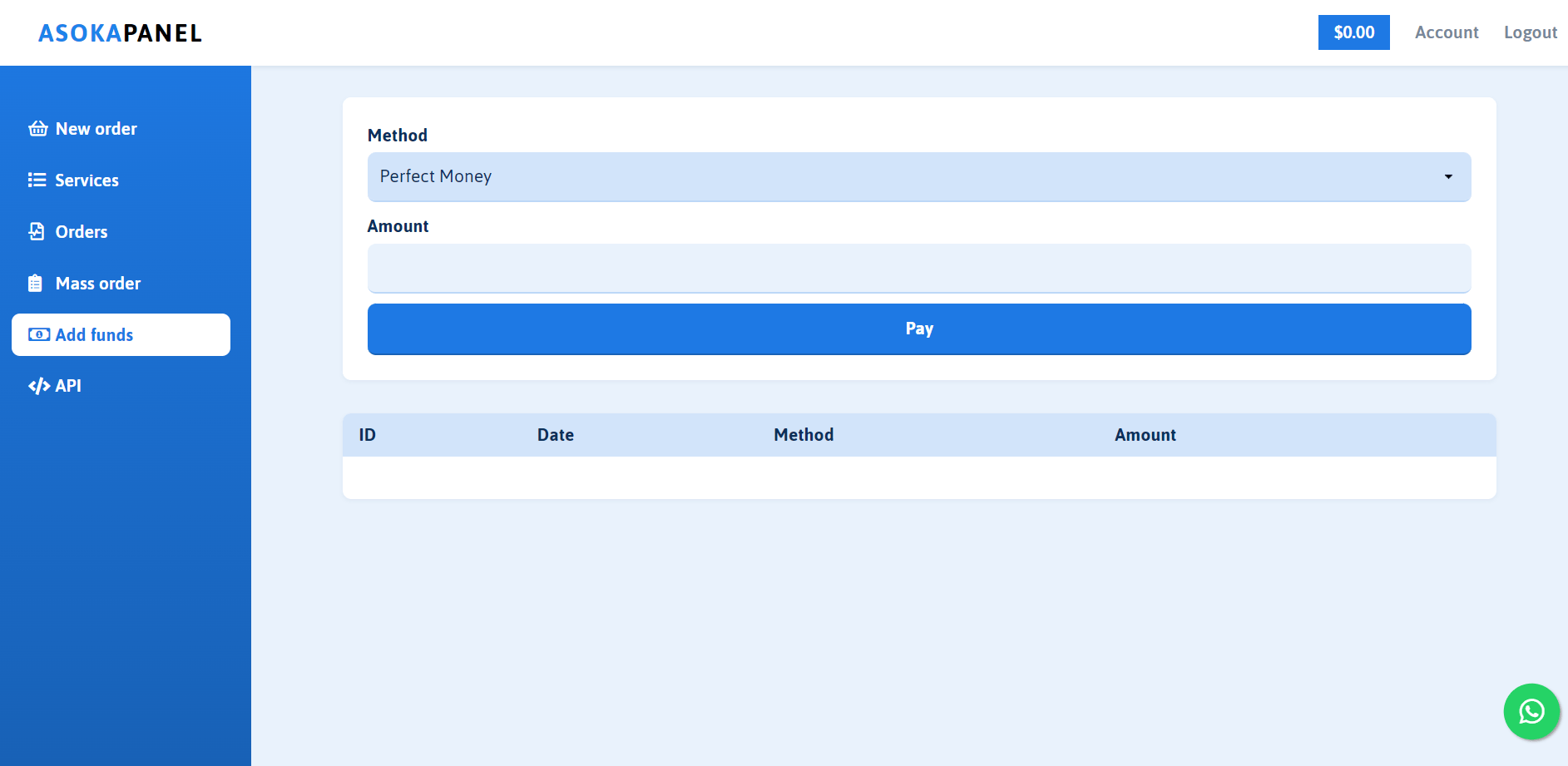Screen dimensions: 1568x766
Task: Click the Logout link
Action: click(x=1530, y=32)
